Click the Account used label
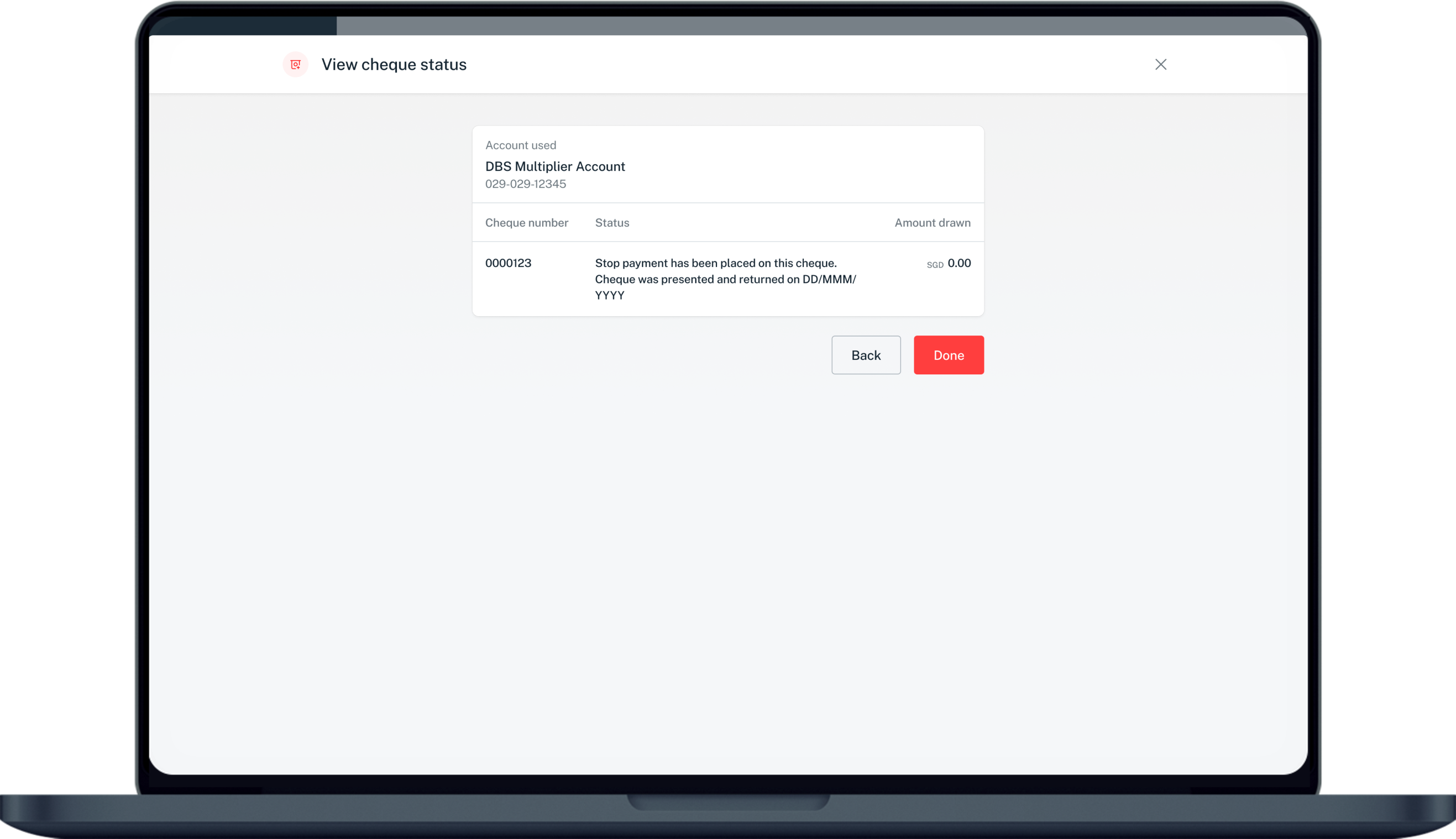Screen dimensions: 1456x839 (x=520, y=145)
